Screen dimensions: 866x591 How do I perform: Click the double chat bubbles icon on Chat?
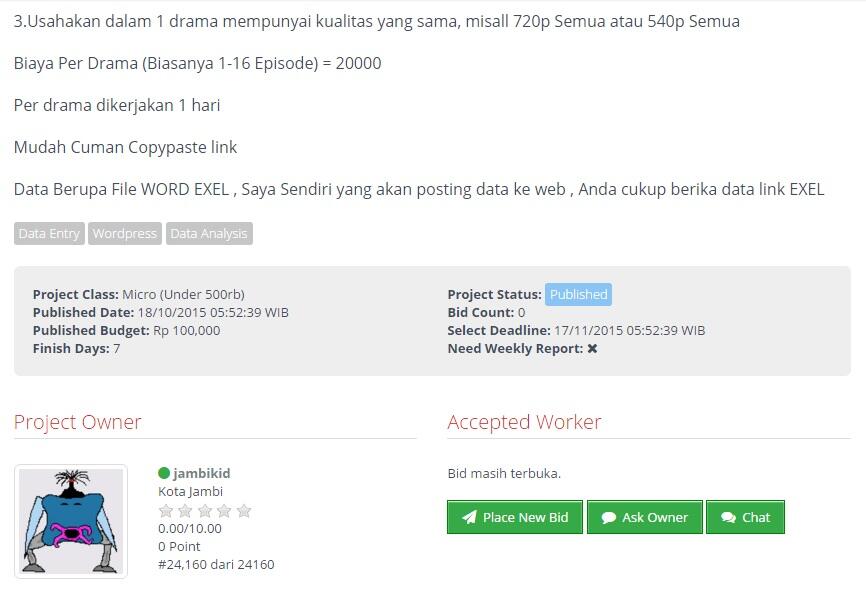(728, 518)
